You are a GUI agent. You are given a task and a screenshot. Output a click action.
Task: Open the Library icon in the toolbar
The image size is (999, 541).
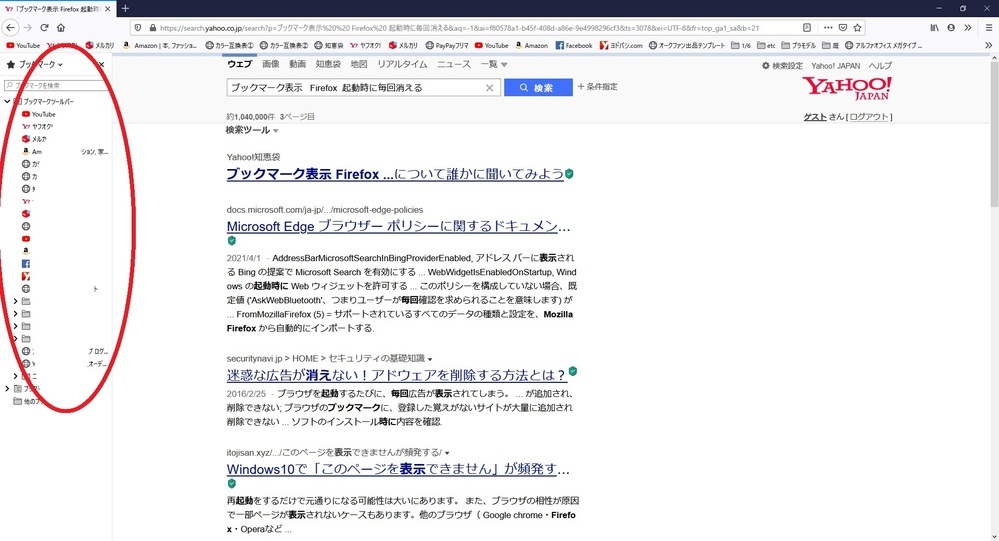[934, 28]
